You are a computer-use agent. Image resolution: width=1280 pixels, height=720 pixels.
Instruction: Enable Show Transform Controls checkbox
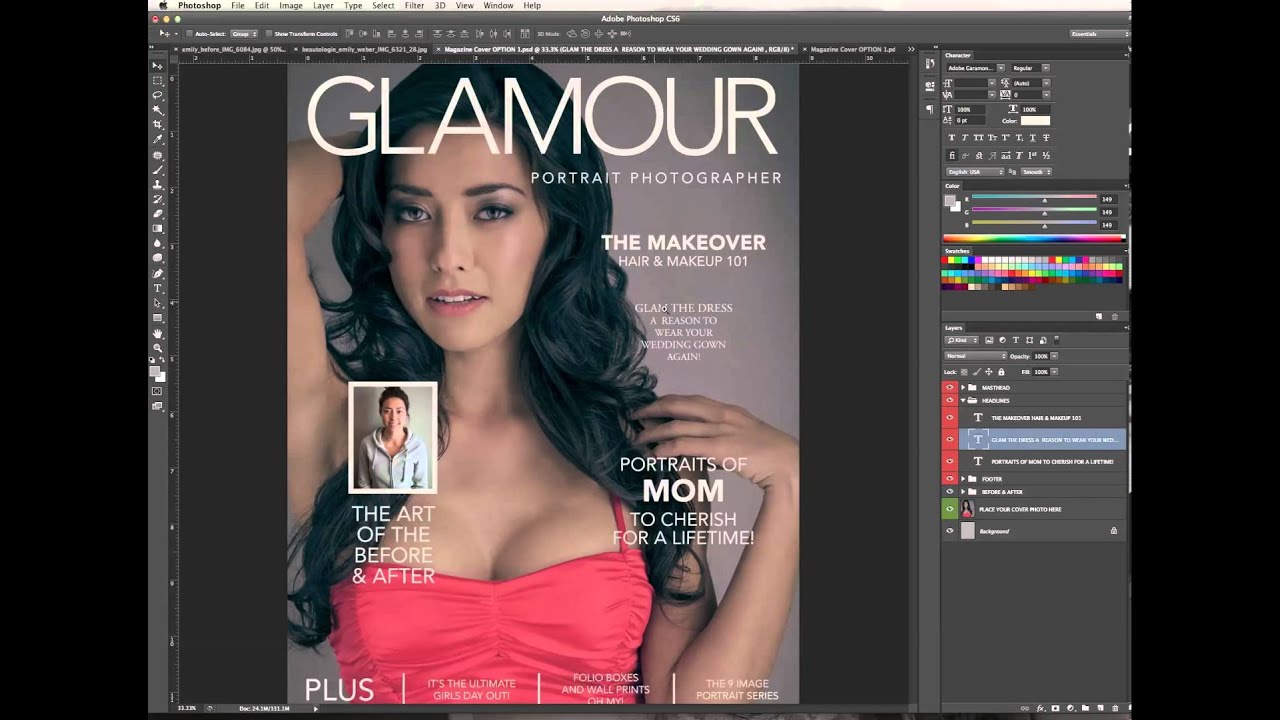tap(269, 34)
